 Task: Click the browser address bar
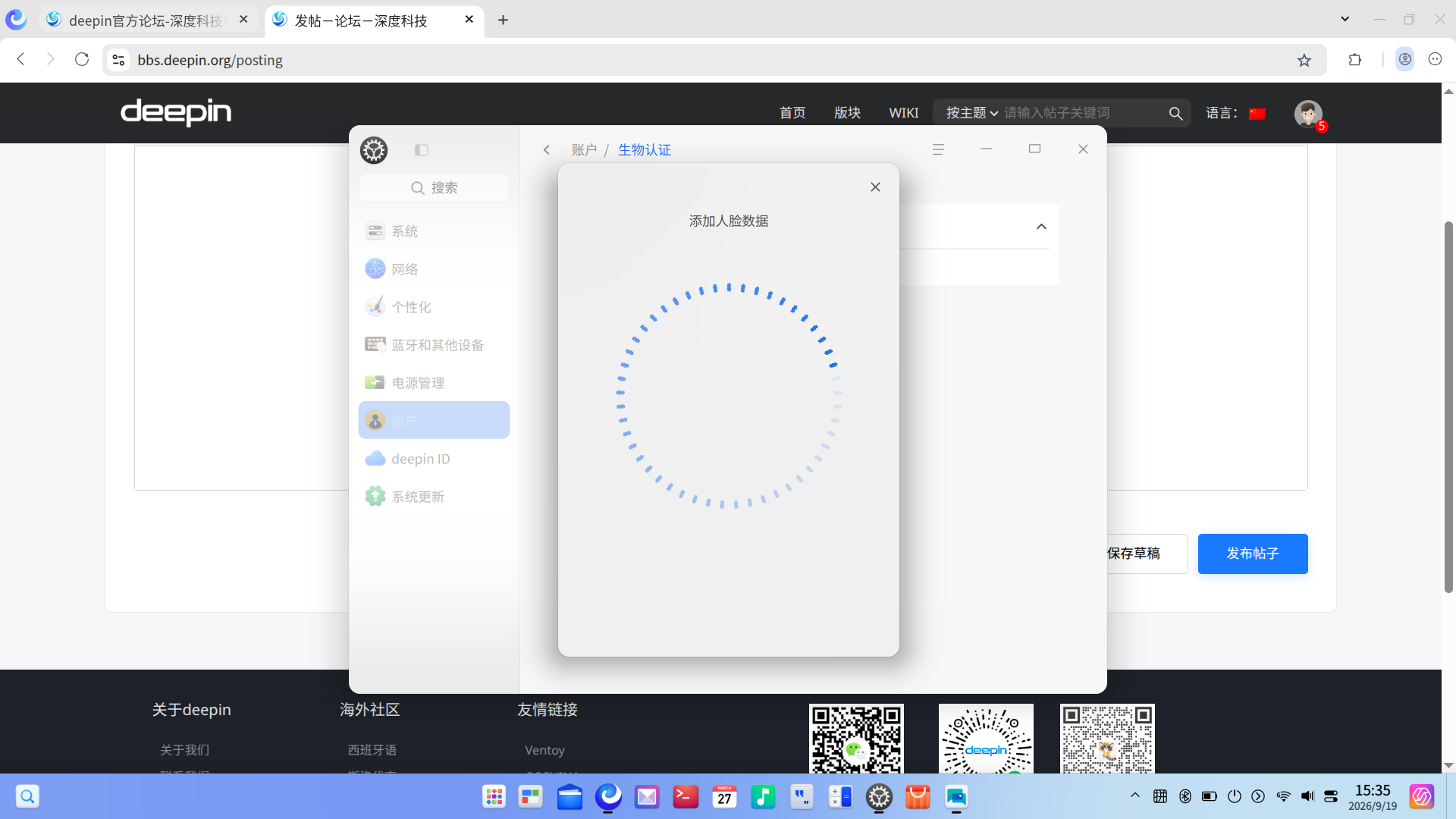[713, 60]
